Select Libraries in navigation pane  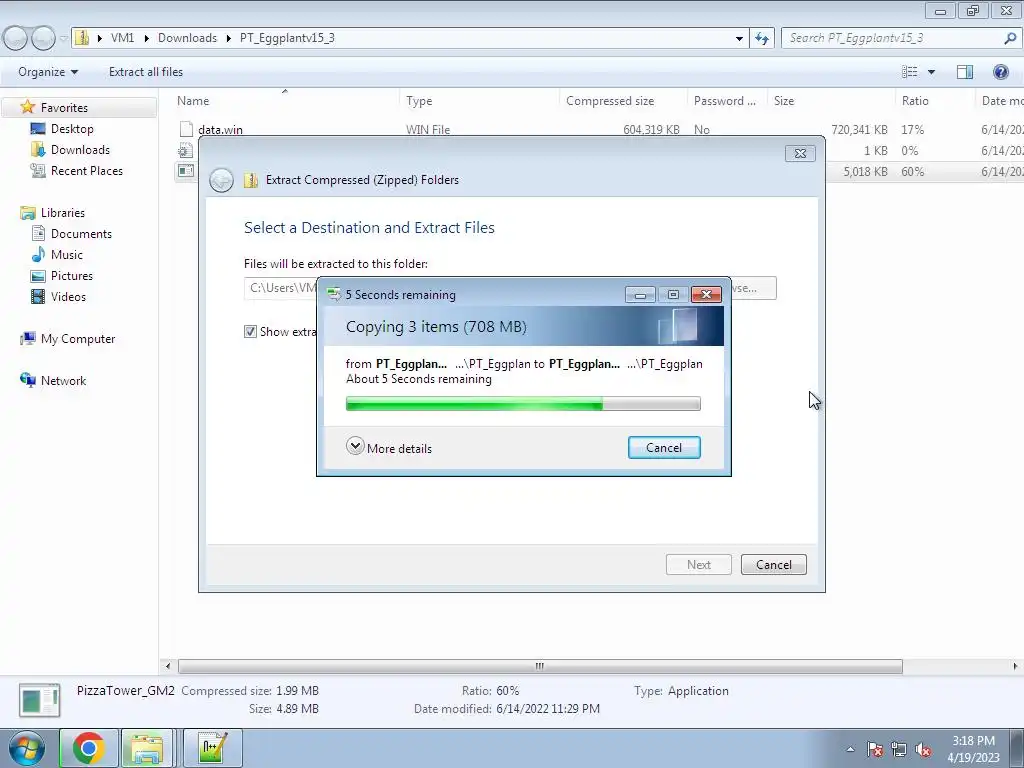[63, 213]
